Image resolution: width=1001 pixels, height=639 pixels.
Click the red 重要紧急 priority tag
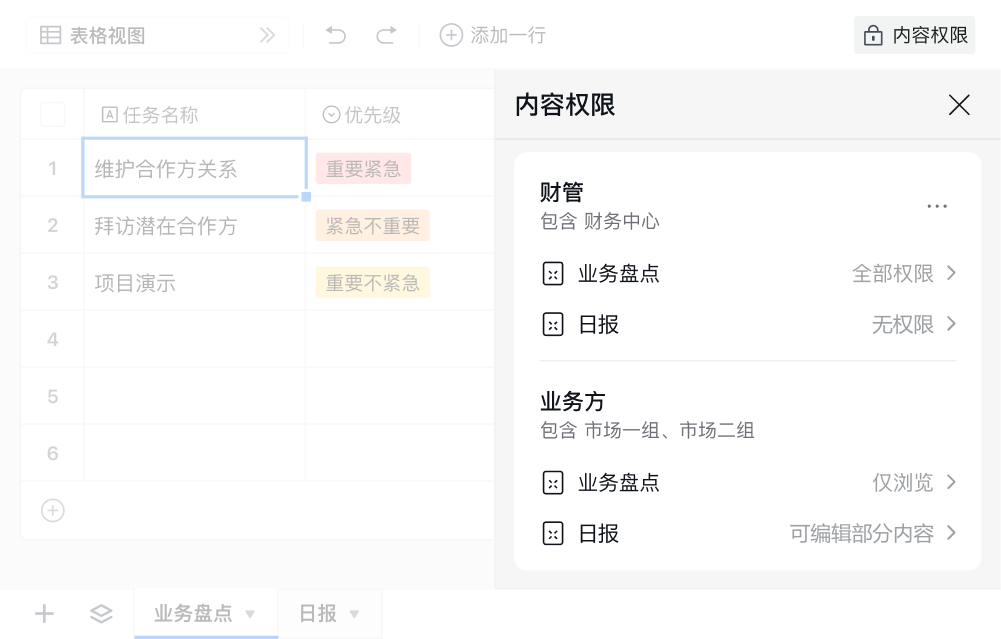(x=363, y=169)
